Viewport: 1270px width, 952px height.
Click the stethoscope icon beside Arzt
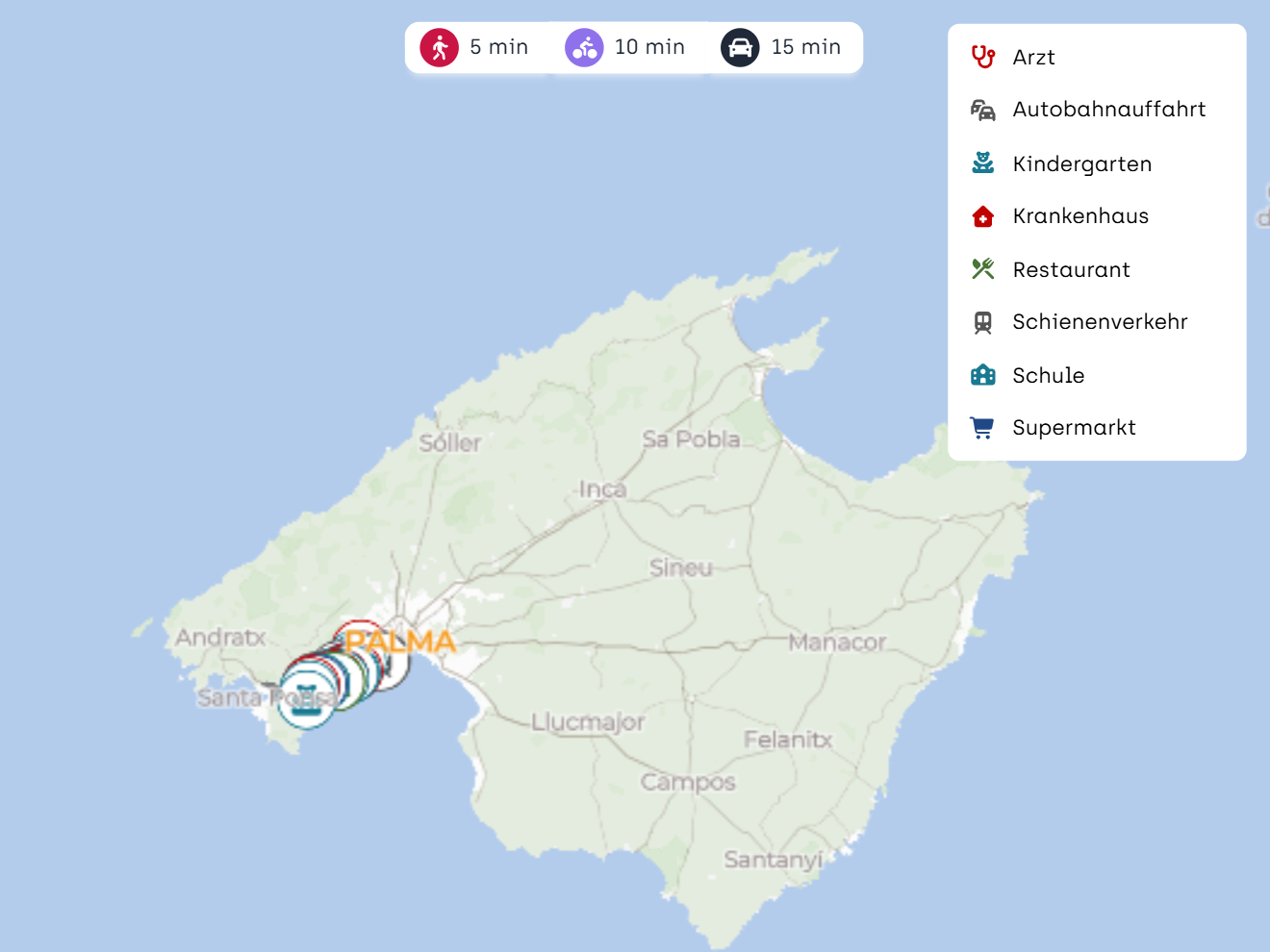click(x=982, y=57)
